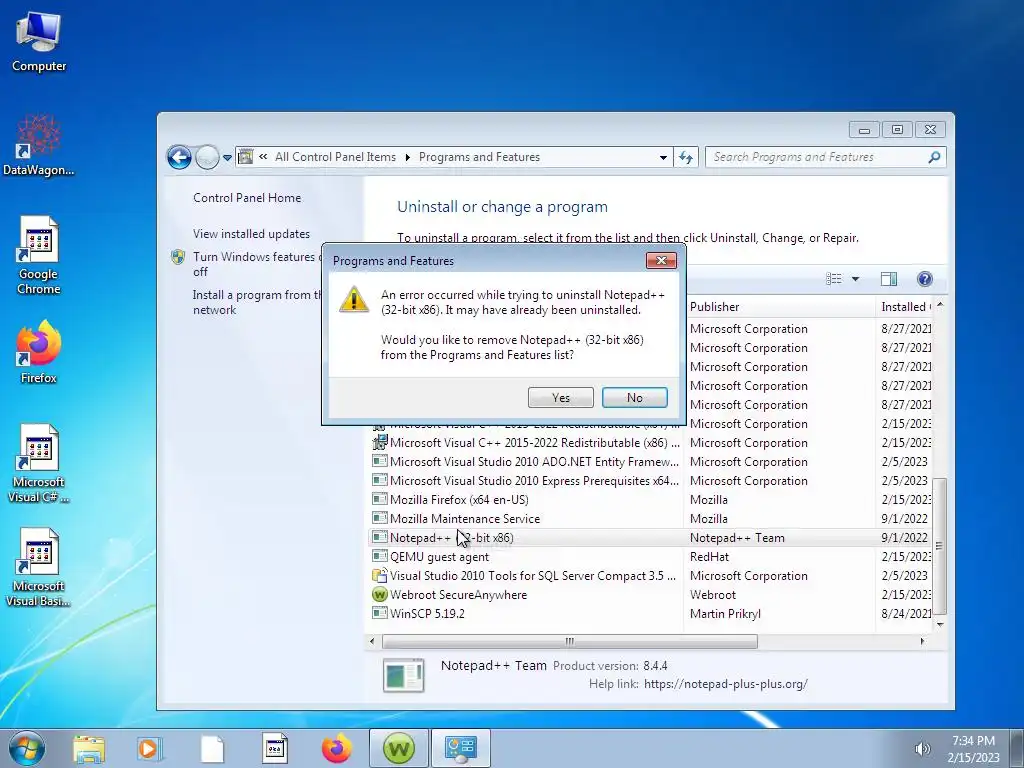Click the Visual C++ x86 Redistributable row icon
This screenshot has width=1024, height=768.
(379, 443)
